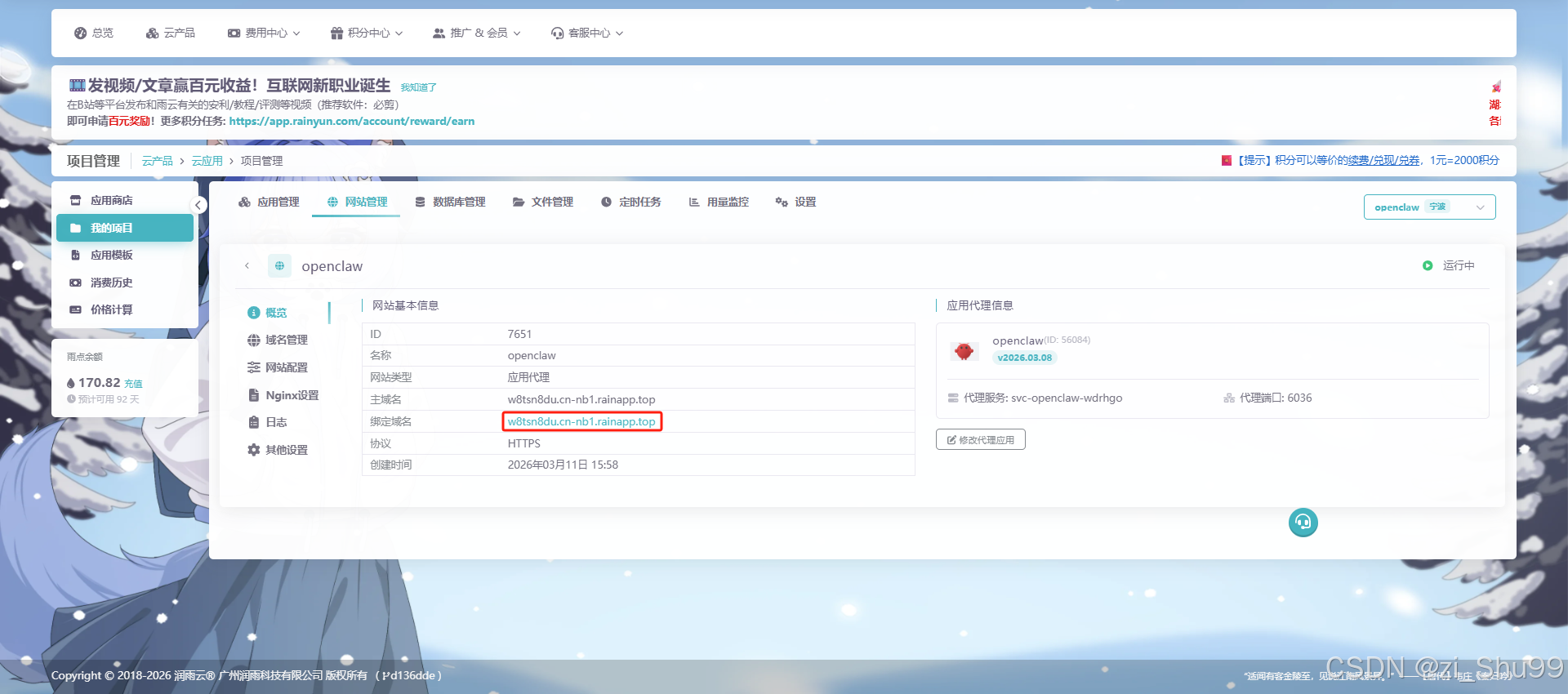Click the globe icon beside openclaw title

pyautogui.click(x=279, y=266)
